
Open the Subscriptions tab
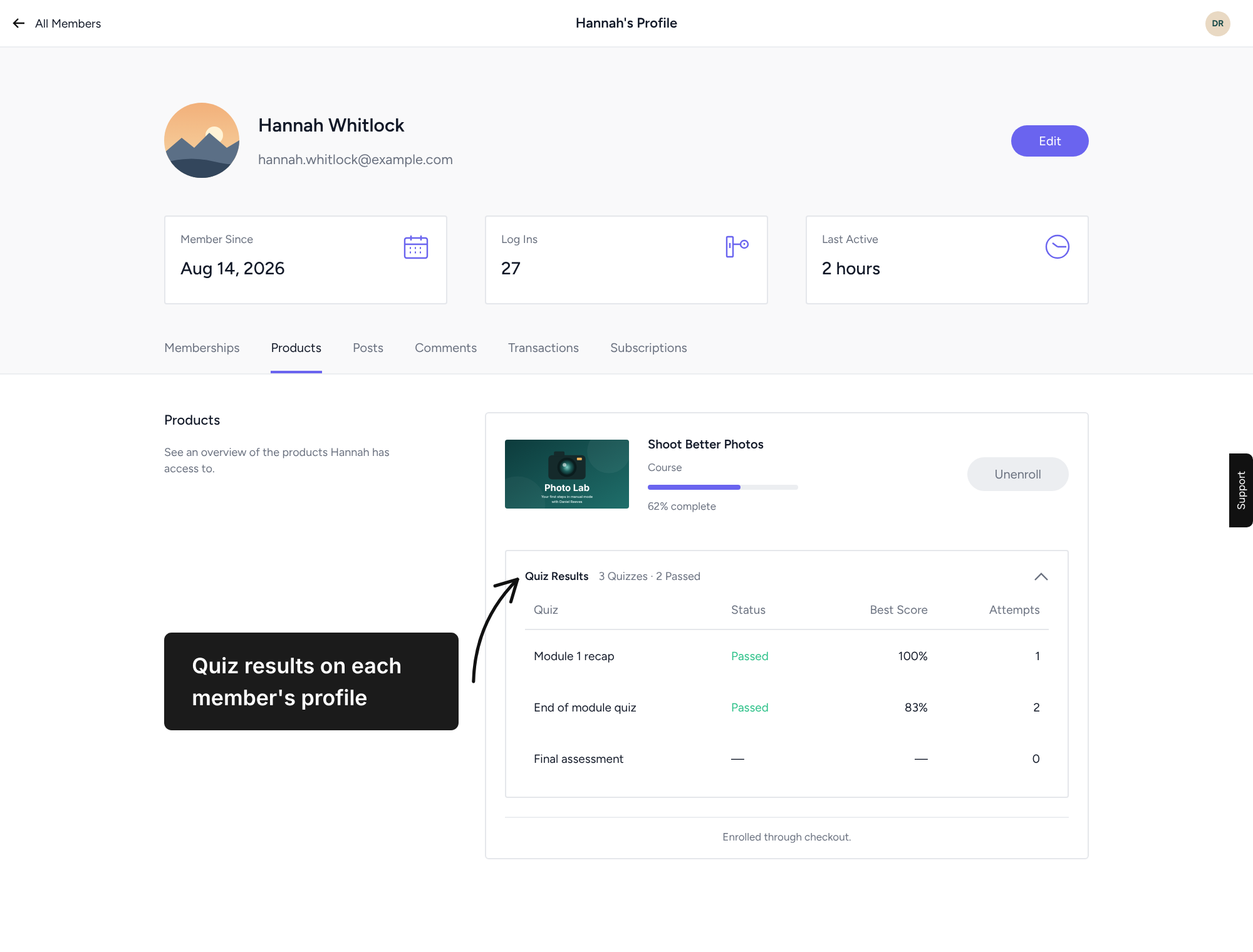point(648,348)
